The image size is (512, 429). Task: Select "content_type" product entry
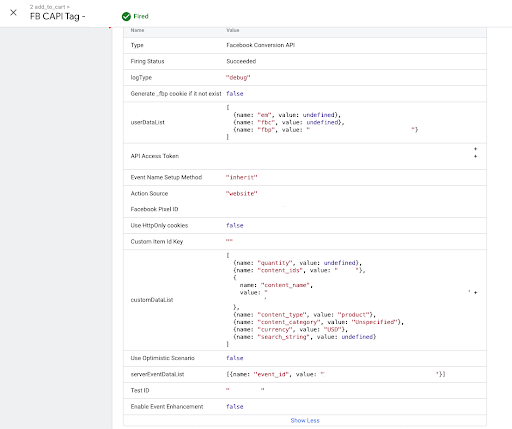[304, 315]
